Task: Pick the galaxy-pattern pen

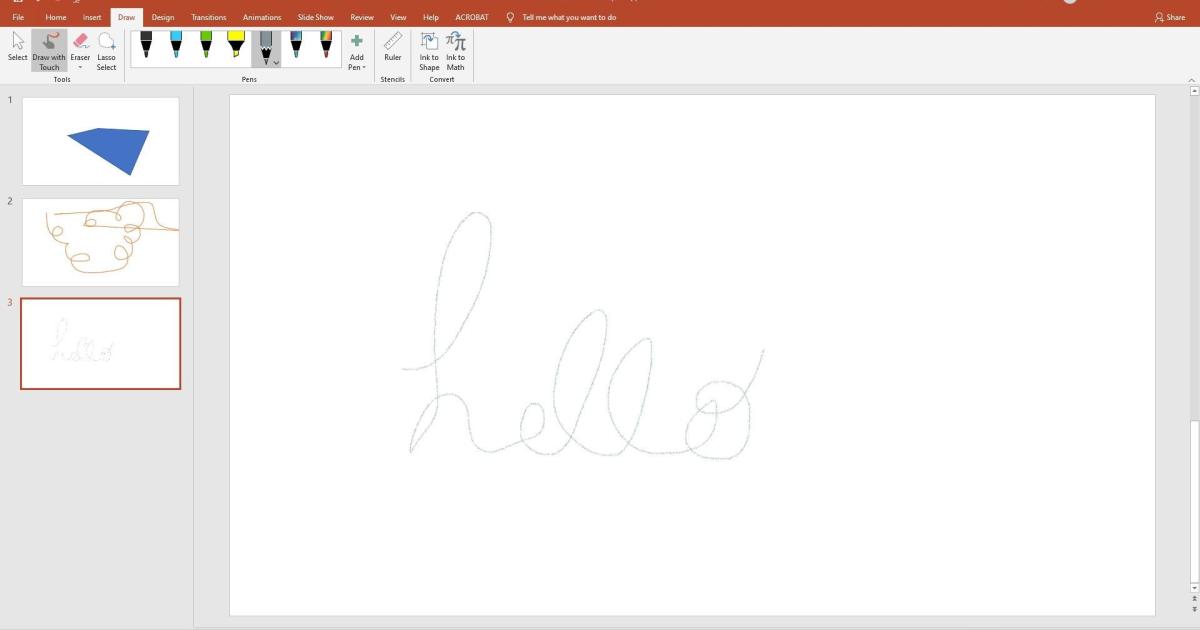Action: click(x=296, y=45)
